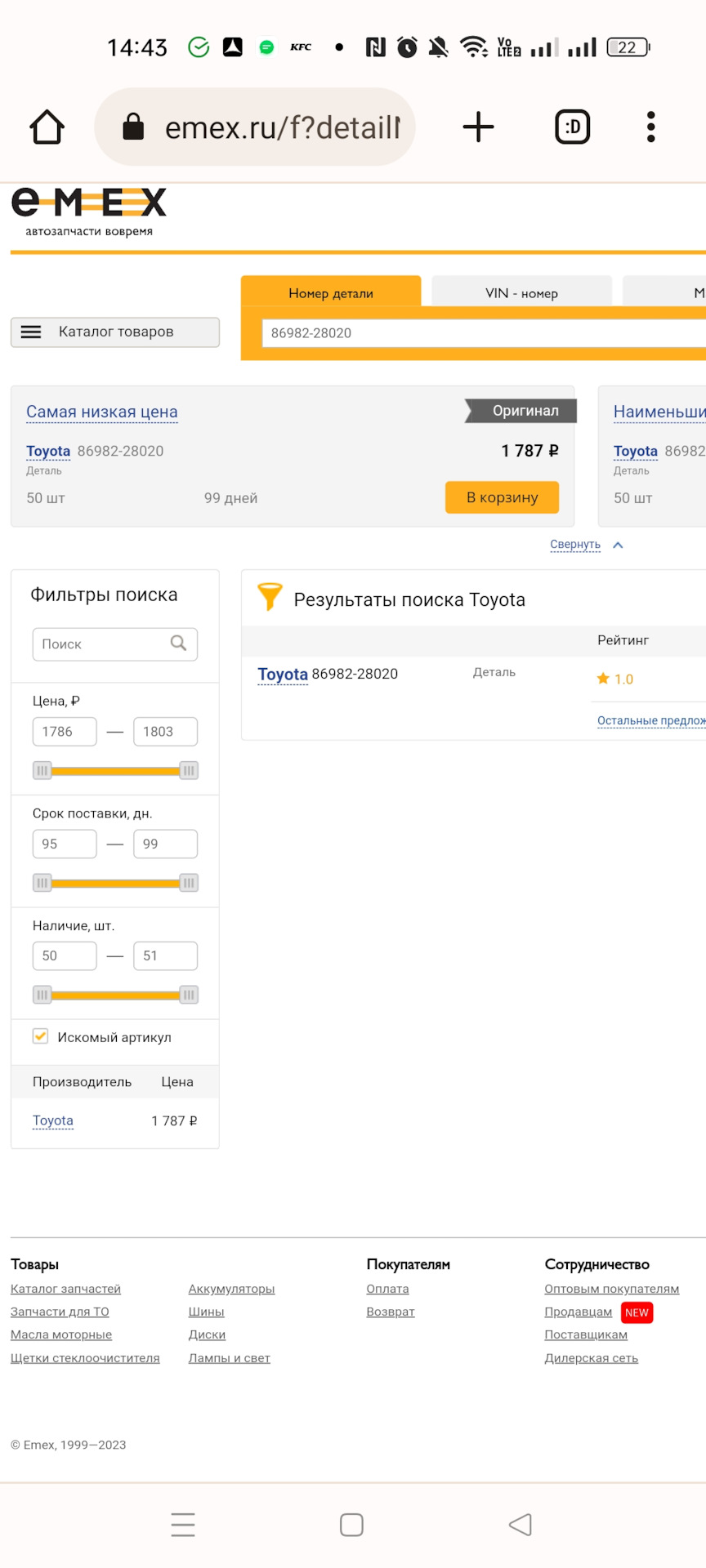
Task: Click the orange funnel filter icon
Action: coord(270,597)
